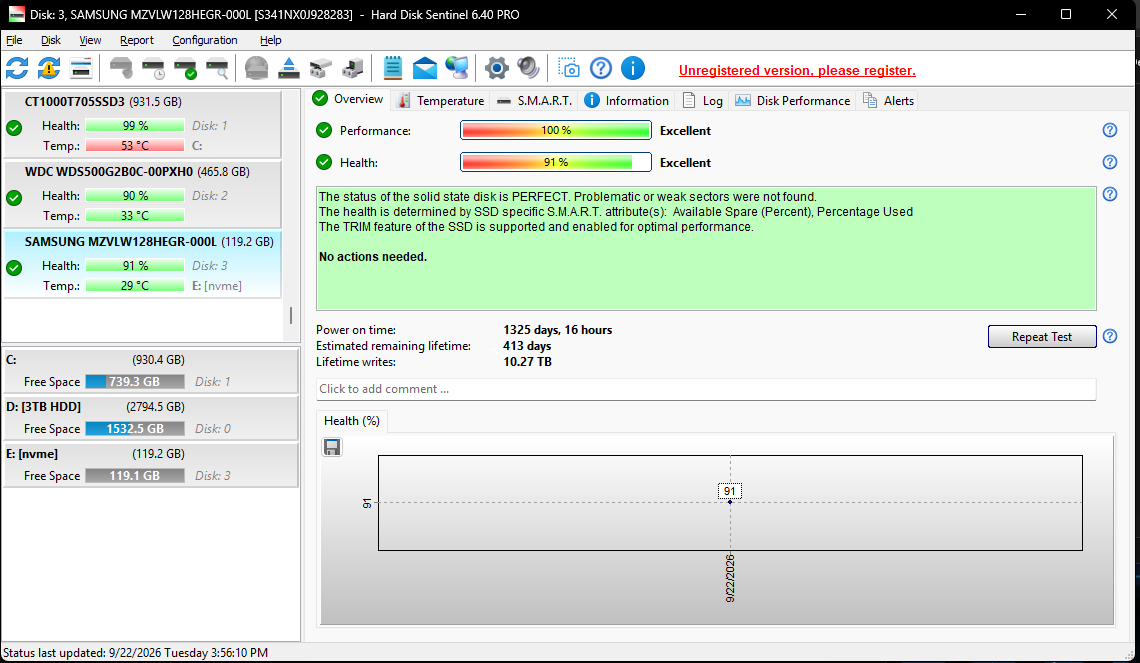
Task: Select the Overview tab
Action: (x=348, y=99)
